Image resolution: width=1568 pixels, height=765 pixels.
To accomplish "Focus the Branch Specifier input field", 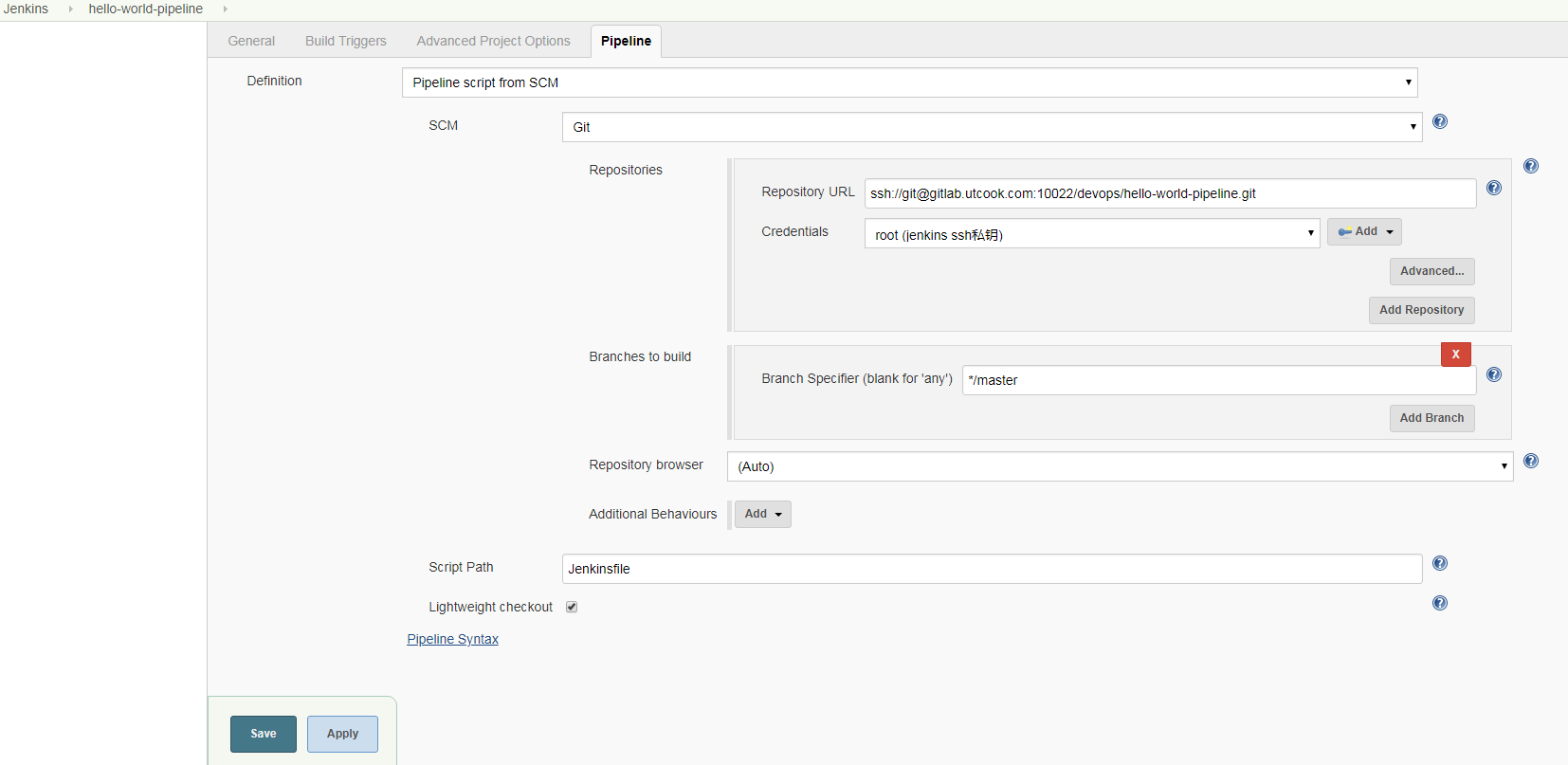I will [1219, 380].
